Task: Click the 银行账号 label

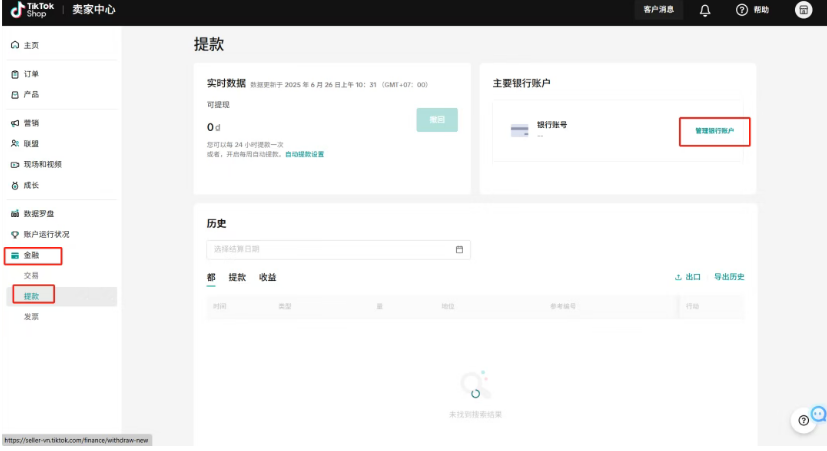Action: tap(552, 125)
